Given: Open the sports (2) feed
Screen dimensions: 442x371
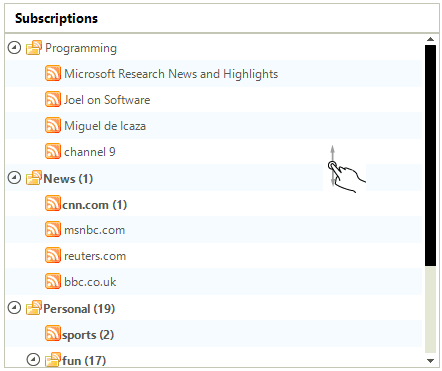Looking at the screenshot, I should point(88,335).
